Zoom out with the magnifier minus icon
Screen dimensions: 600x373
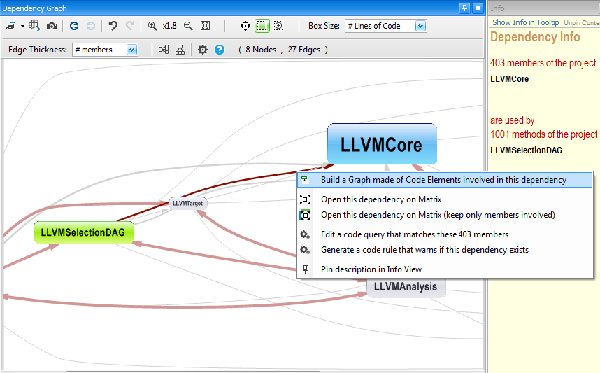(x=188, y=26)
